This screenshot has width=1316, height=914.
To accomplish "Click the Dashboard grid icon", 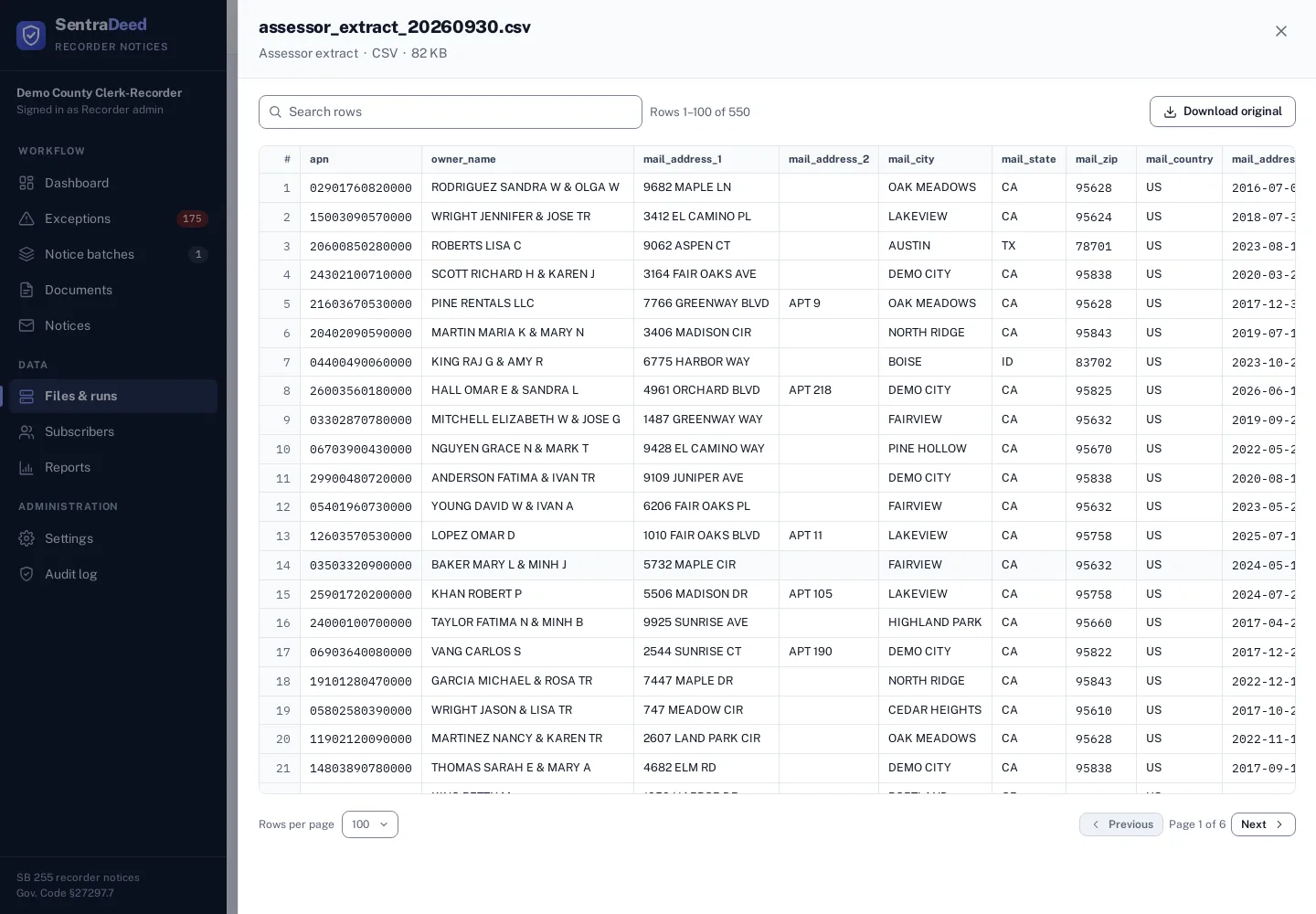I will [27, 183].
